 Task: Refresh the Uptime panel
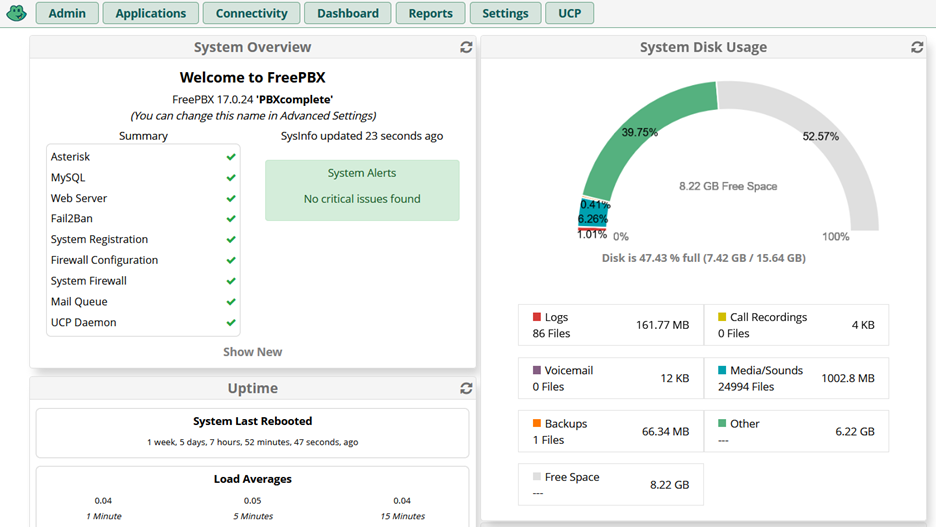466,389
